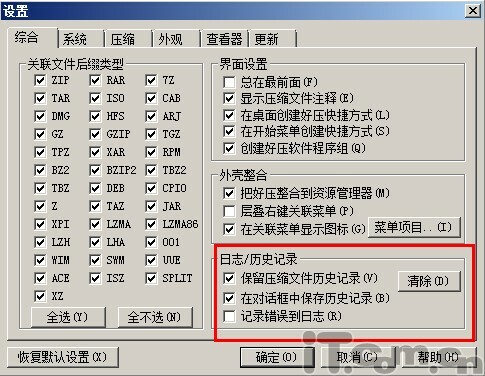Toggle the CPIO association checkbox
This screenshot has height=376, width=485.
(151, 188)
